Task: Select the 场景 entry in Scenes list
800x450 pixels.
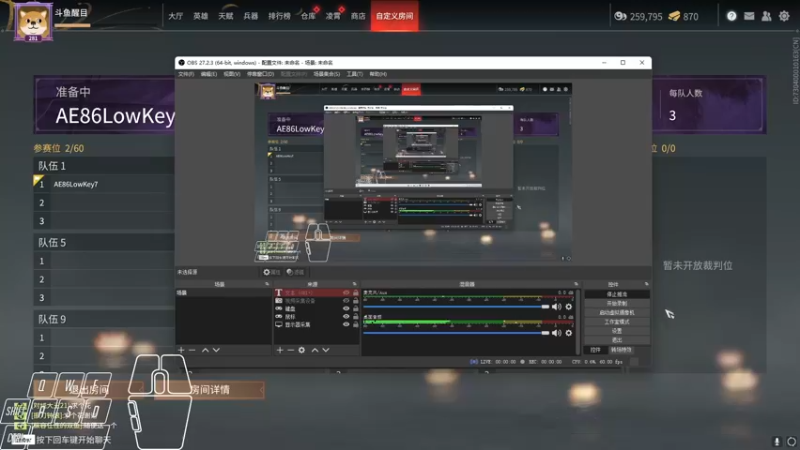Action: (223, 293)
